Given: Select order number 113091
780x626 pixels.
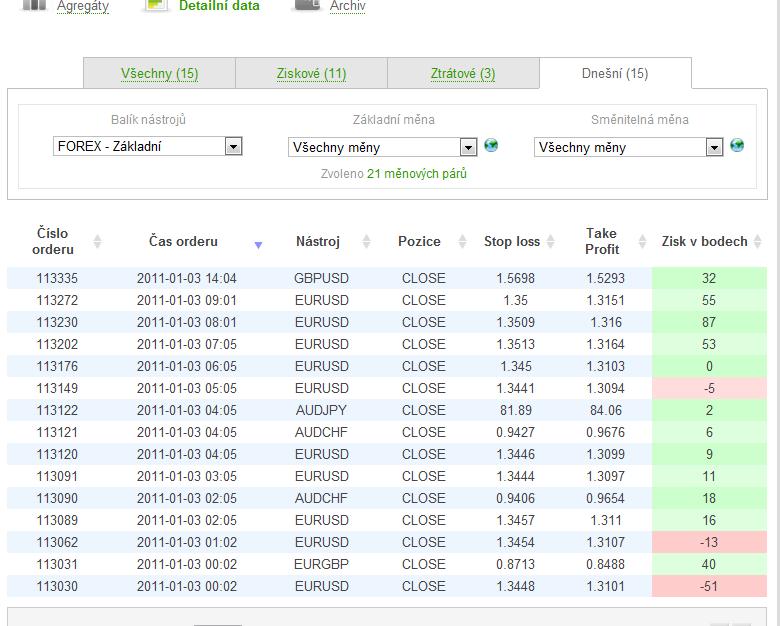Looking at the screenshot, I should coord(57,476).
